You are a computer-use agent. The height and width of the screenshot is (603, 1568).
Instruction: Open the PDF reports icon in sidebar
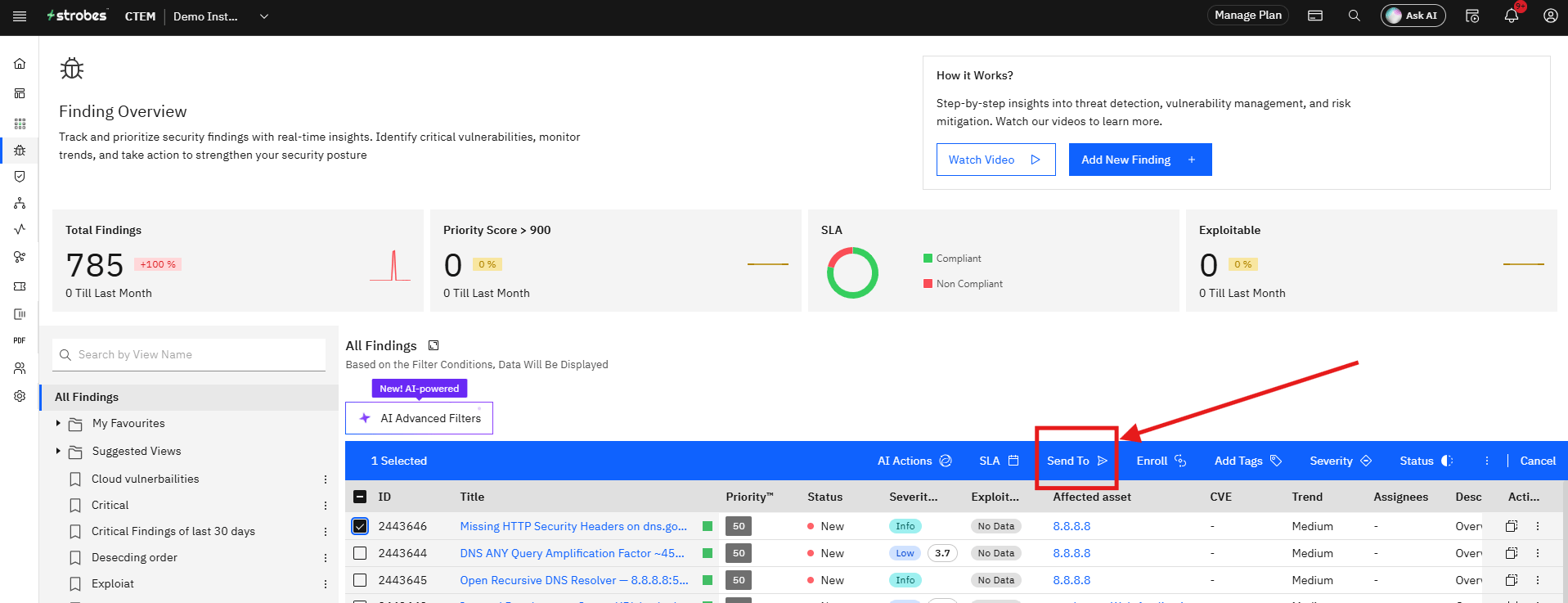point(20,340)
